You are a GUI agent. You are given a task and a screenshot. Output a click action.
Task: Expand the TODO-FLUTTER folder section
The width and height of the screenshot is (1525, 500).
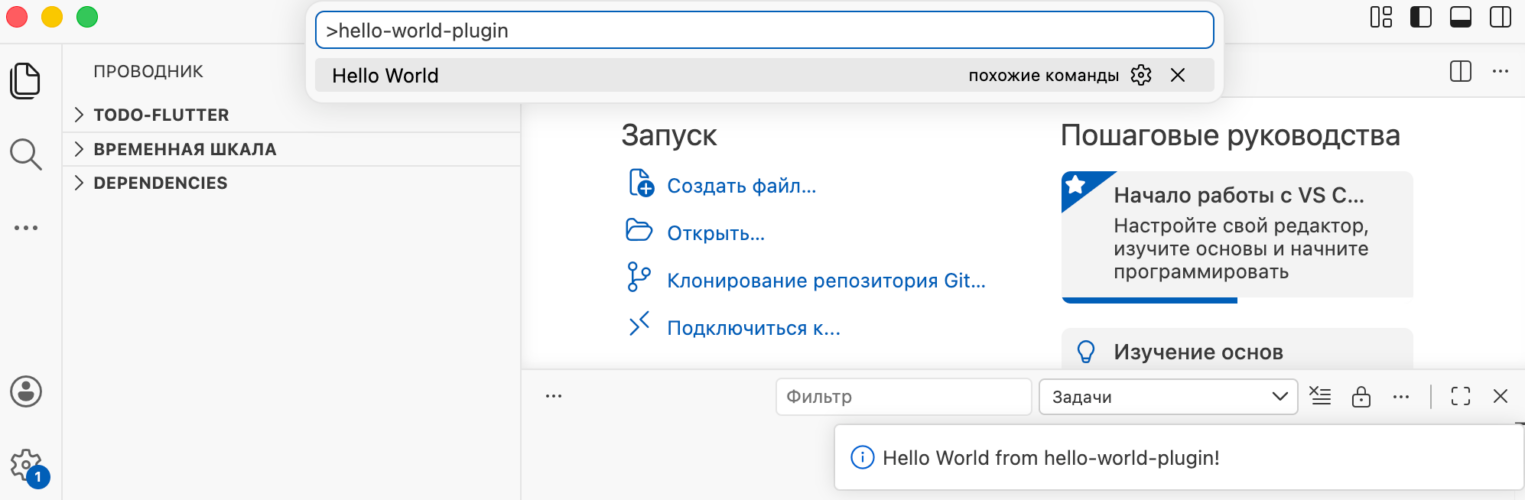[291, 115]
